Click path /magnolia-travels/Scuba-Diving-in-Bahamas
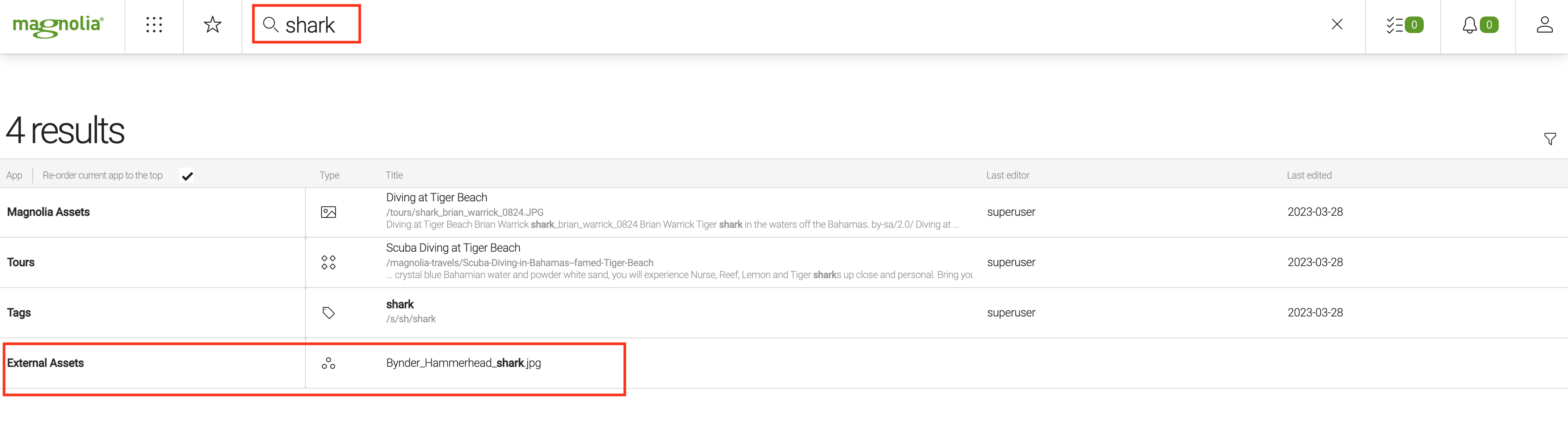The image size is (1568, 439). pos(519,262)
